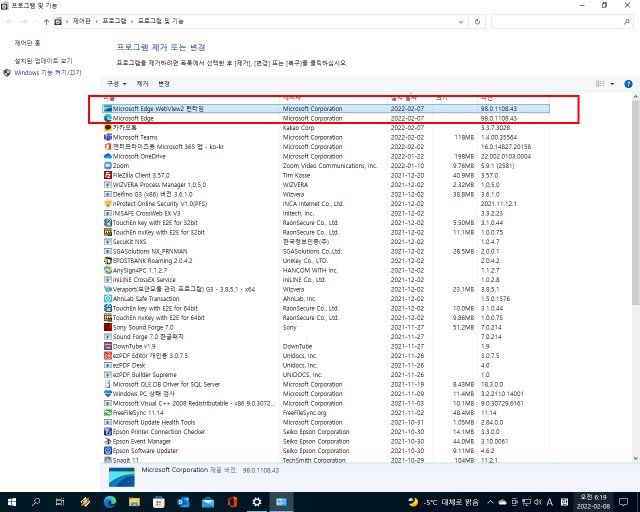This screenshot has width=640, height=512.
Task: Select WIZVERA Process Manager 1,0,5,0
Action: coord(326,185)
